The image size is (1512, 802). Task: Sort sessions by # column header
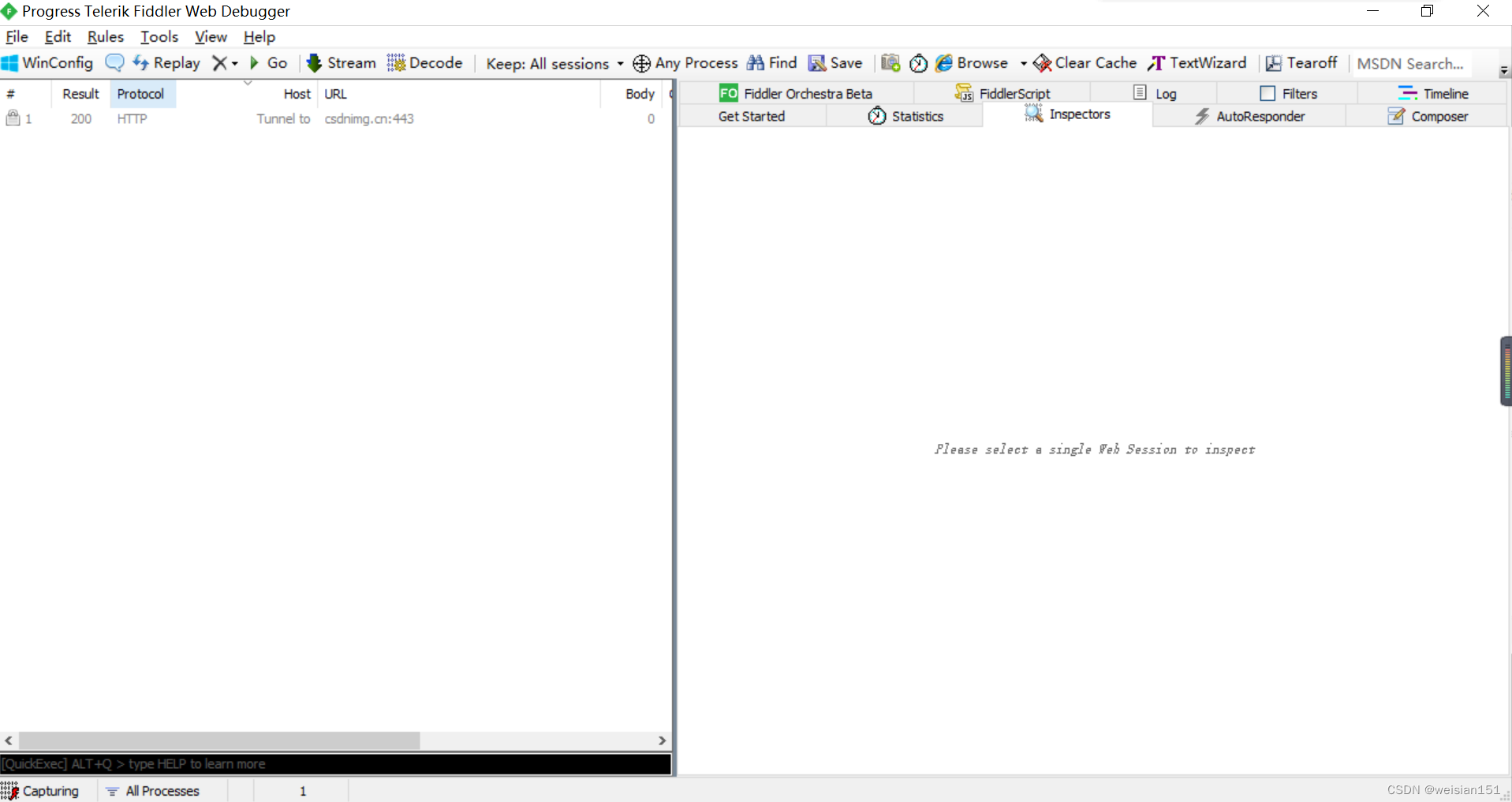pyautogui.click(x=26, y=94)
